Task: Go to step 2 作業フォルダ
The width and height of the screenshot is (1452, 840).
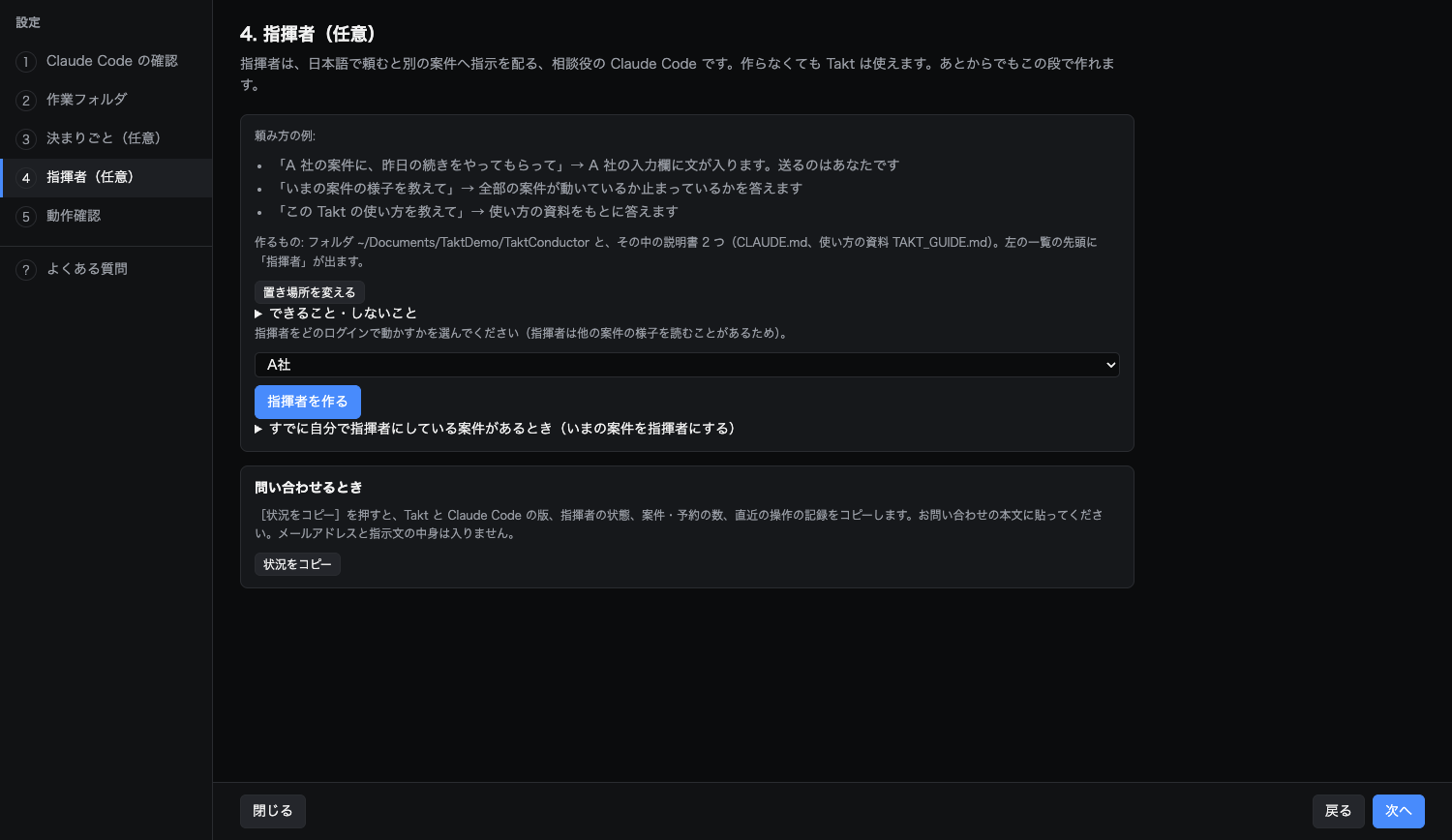Action: click(106, 100)
